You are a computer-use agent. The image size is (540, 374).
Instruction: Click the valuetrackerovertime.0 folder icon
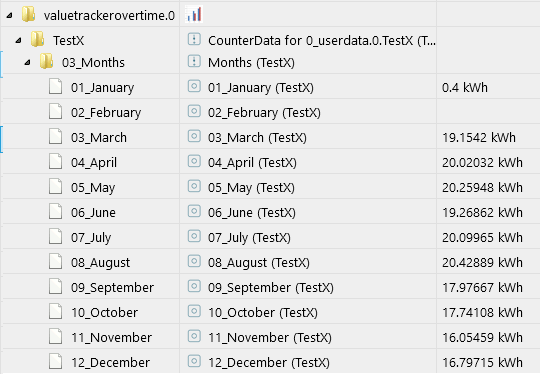pyautogui.click(x=29, y=14)
